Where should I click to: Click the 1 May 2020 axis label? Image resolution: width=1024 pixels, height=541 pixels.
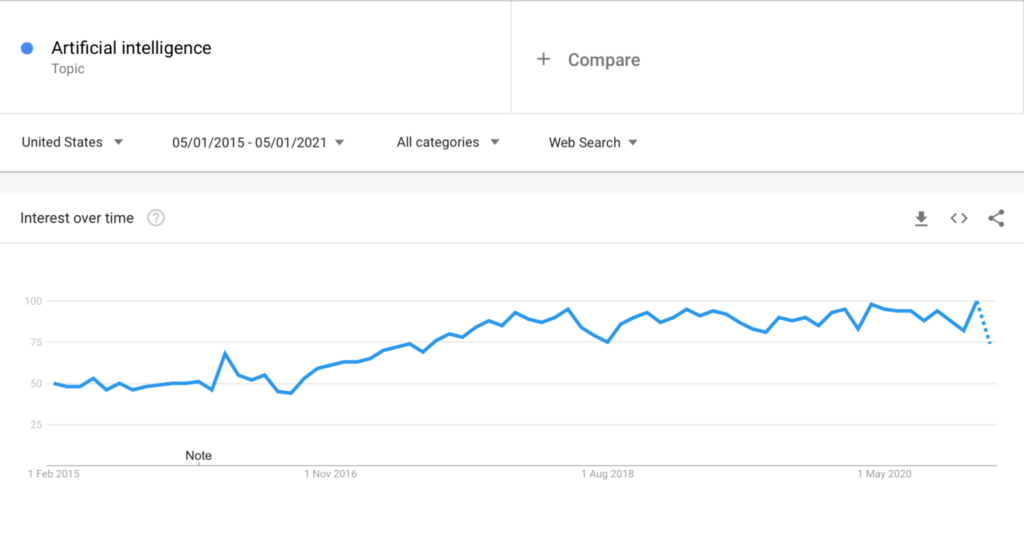coord(886,474)
